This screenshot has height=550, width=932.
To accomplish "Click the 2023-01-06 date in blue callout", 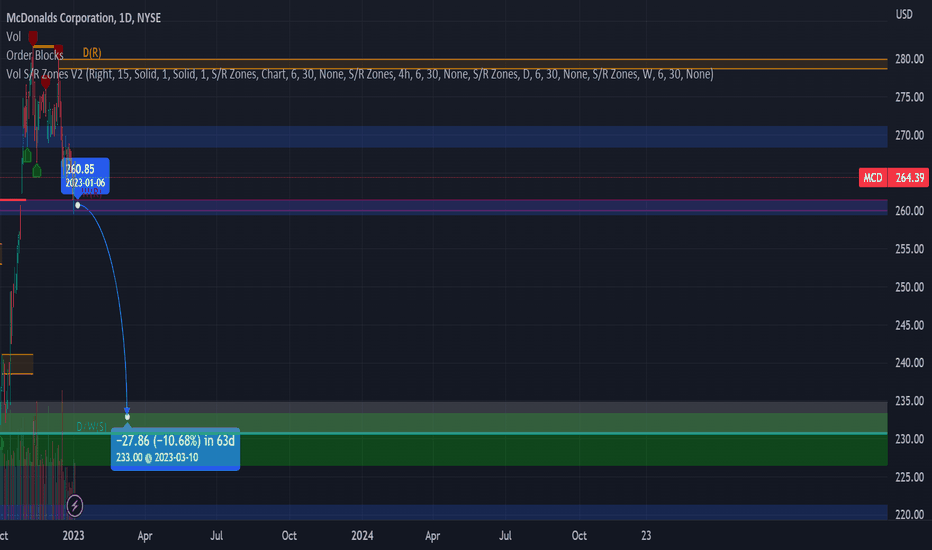I will coord(85,183).
